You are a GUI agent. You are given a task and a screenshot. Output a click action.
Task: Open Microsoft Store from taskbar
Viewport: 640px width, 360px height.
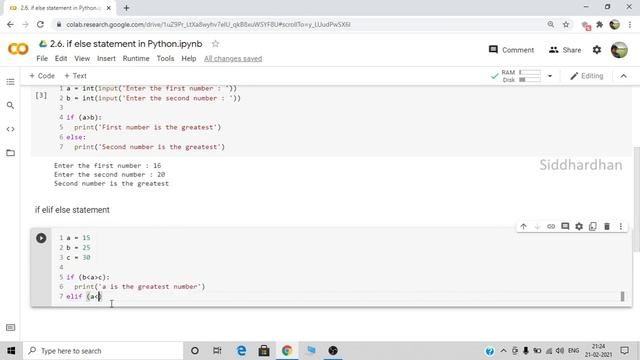(x=264, y=351)
